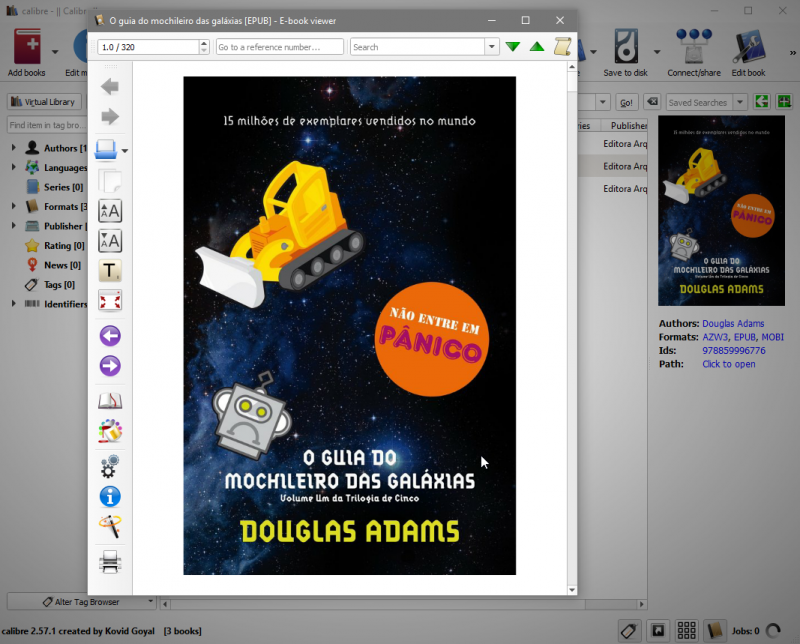The height and width of the screenshot is (644, 800).
Task: Focus the 'Go to a reference number' field
Action: (x=280, y=47)
